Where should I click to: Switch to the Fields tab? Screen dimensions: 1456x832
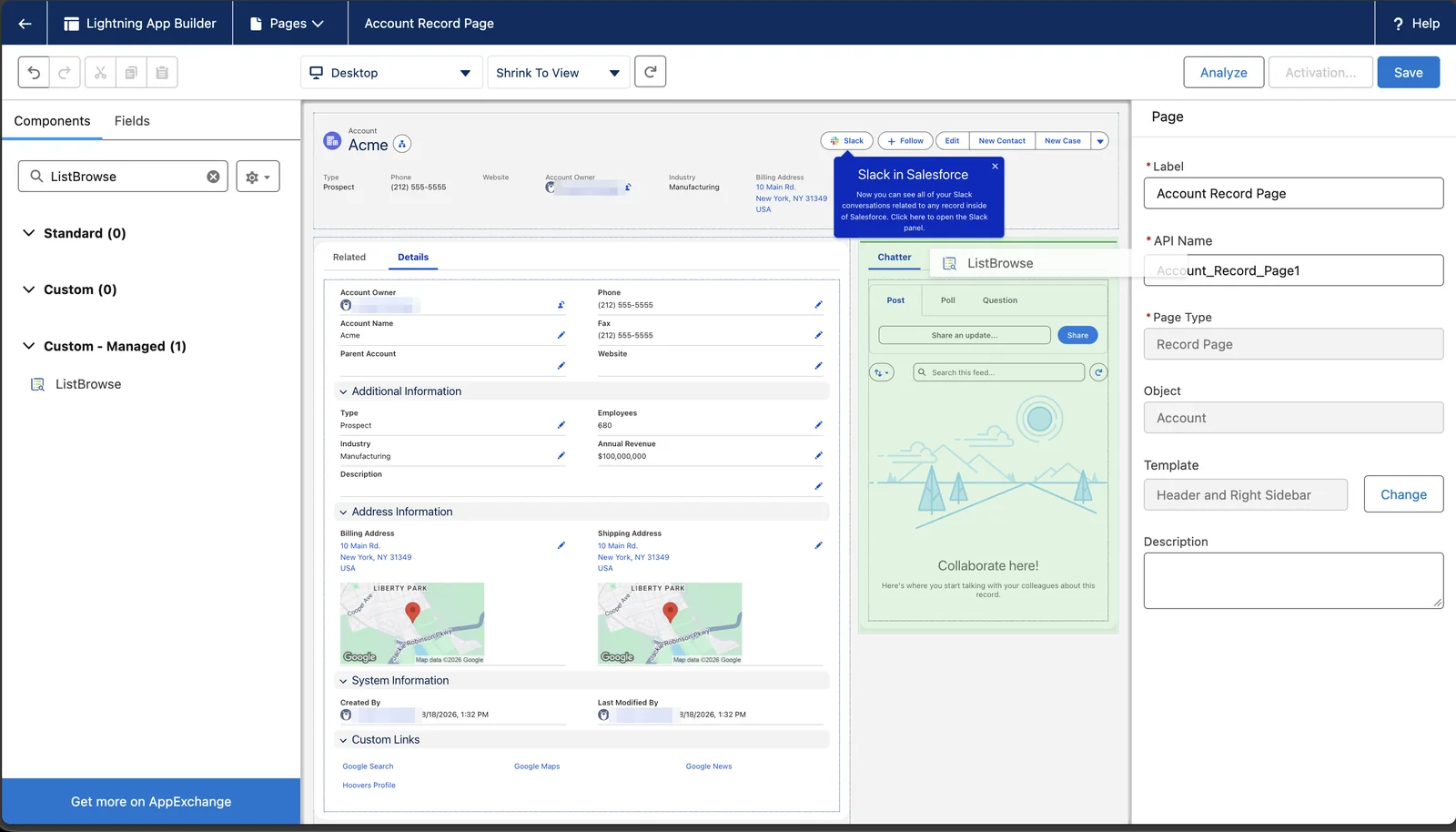(132, 121)
